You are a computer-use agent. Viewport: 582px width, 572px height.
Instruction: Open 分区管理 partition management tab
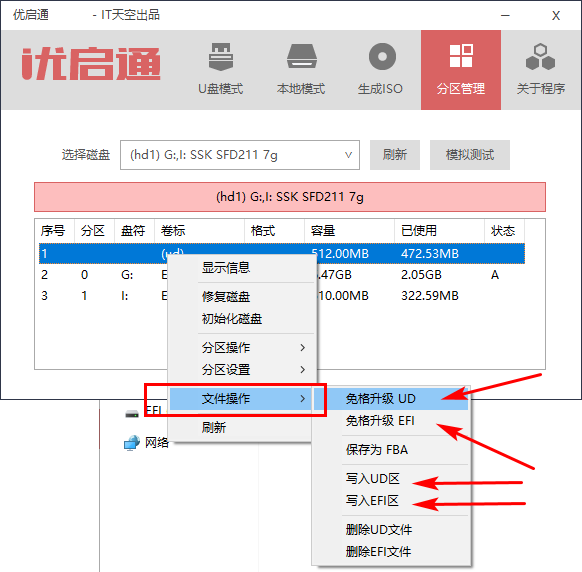click(461, 70)
